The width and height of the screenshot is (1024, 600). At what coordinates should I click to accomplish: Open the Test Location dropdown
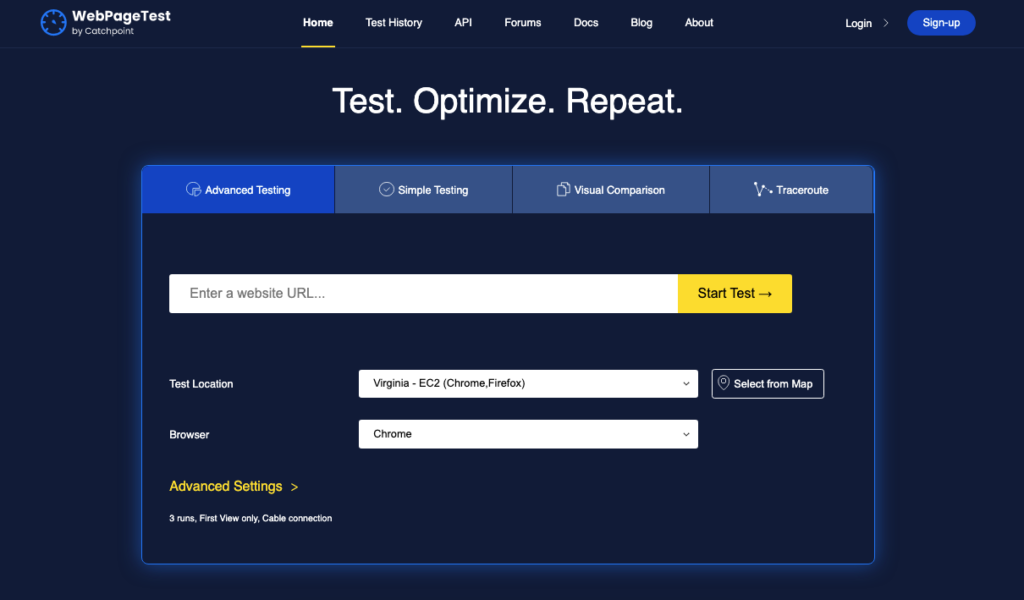[528, 383]
